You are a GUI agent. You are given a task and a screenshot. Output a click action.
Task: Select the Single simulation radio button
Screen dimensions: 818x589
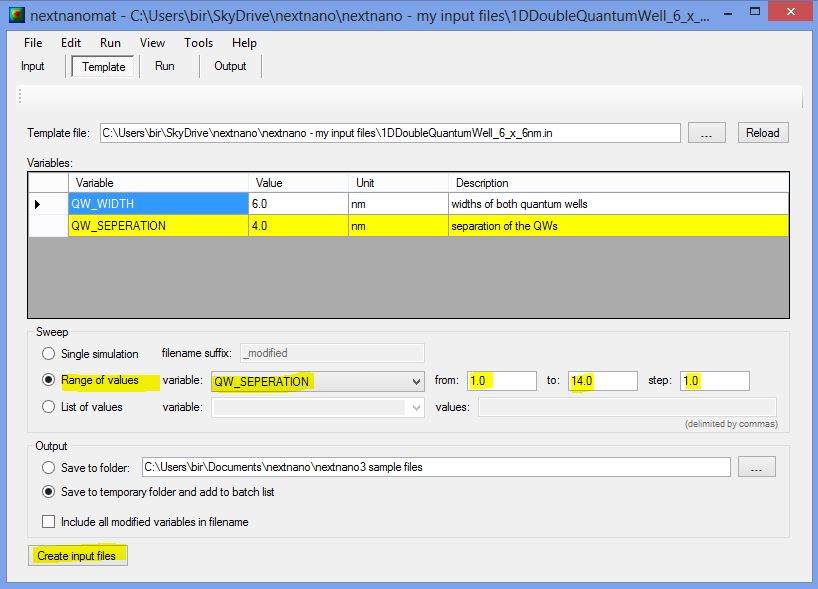48,353
